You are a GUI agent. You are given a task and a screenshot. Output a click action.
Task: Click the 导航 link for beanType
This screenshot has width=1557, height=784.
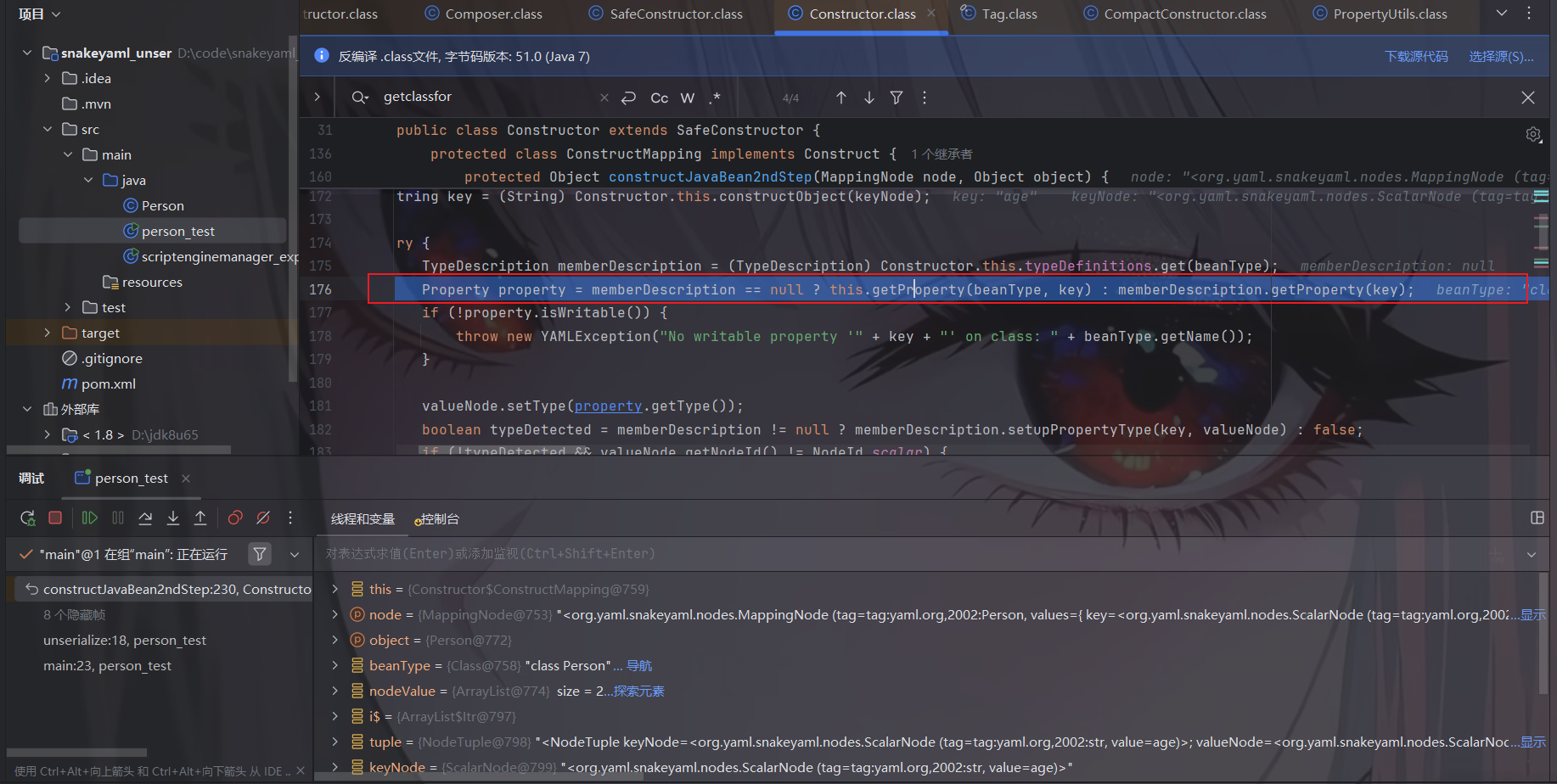pyautogui.click(x=639, y=666)
